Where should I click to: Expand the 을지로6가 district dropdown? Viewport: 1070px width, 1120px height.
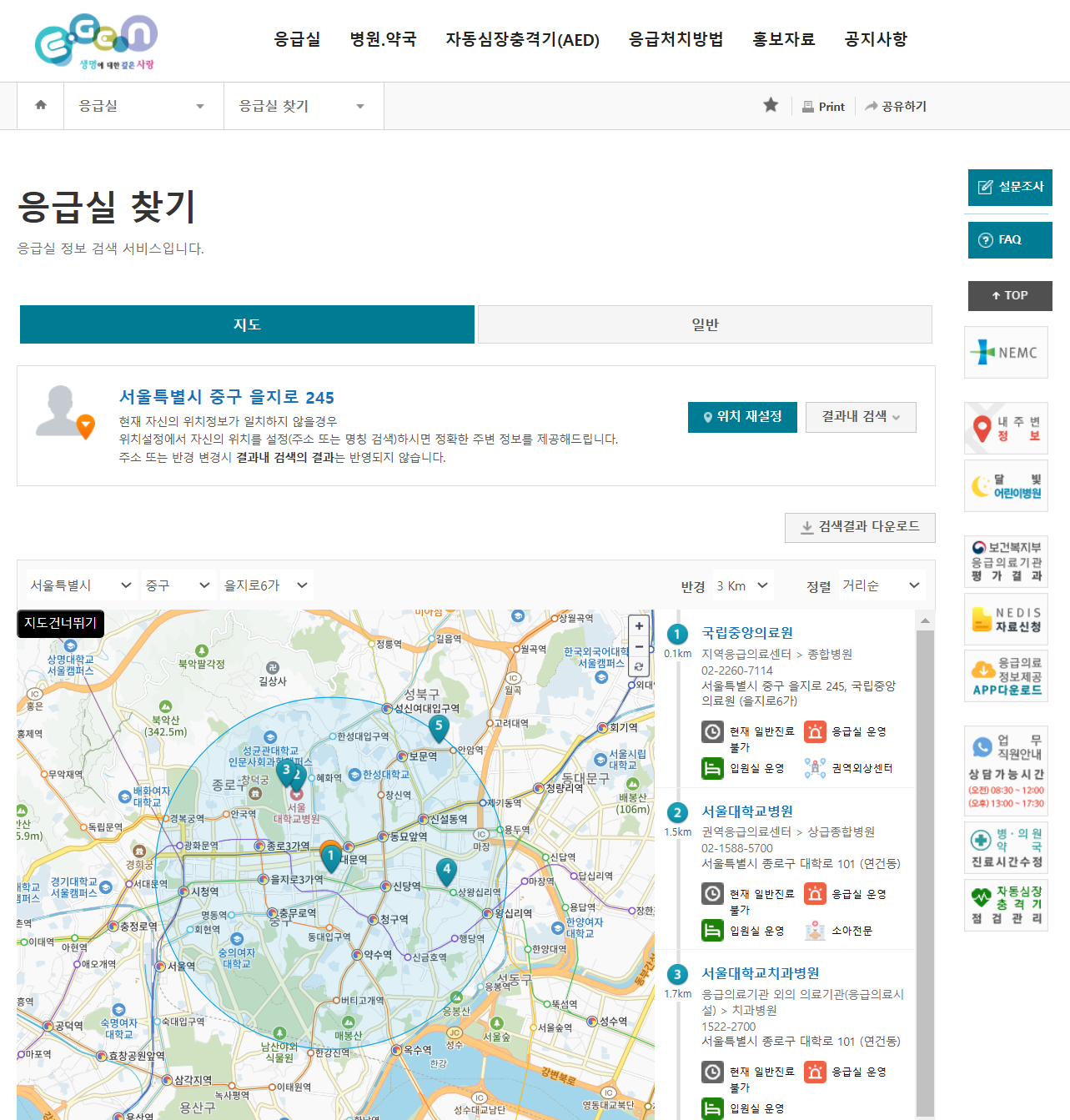point(266,585)
